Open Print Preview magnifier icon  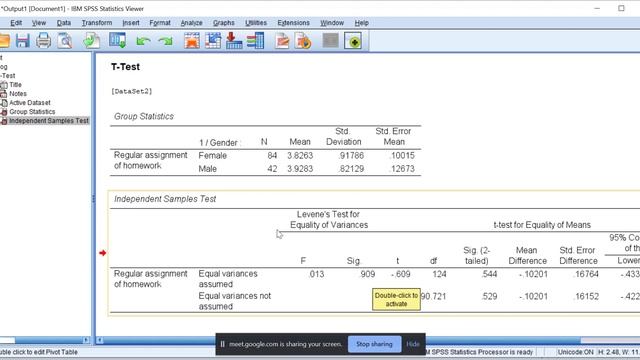pyautogui.click(x=65, y=41)
